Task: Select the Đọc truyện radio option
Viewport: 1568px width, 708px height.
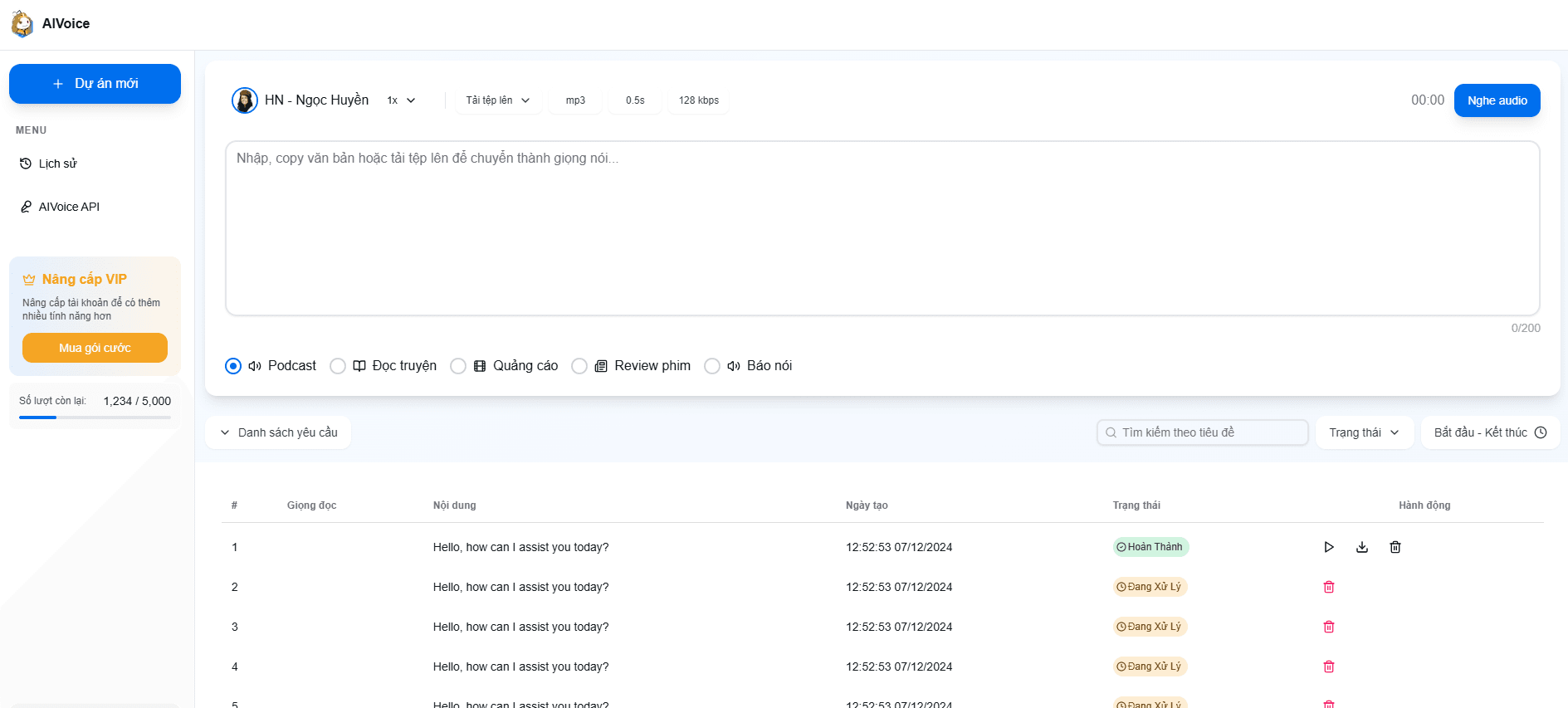Action: (338, 366)
